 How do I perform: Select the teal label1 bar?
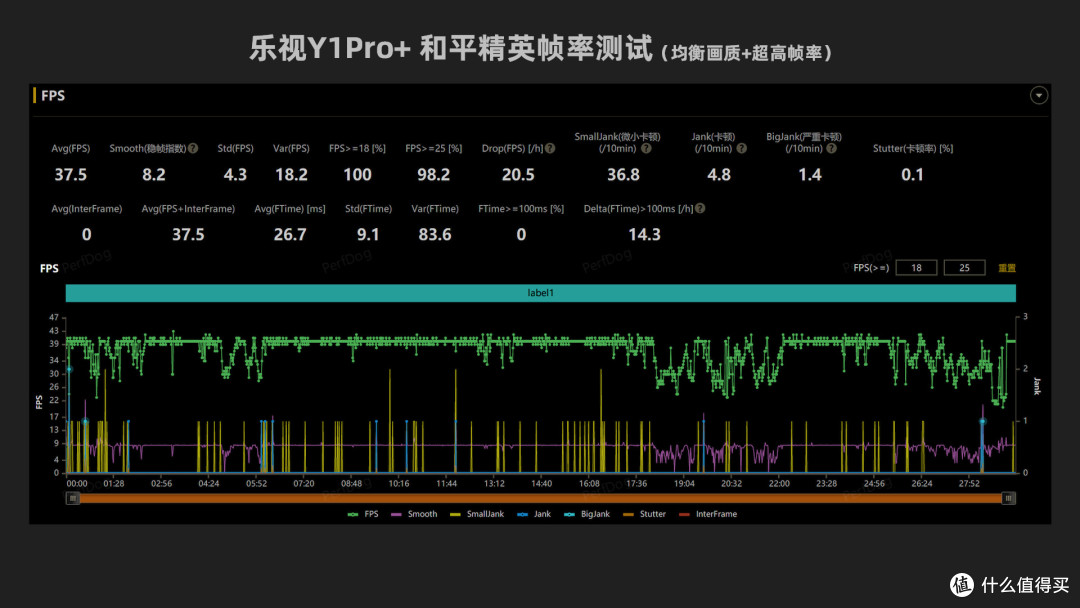(x=540, y=292)
